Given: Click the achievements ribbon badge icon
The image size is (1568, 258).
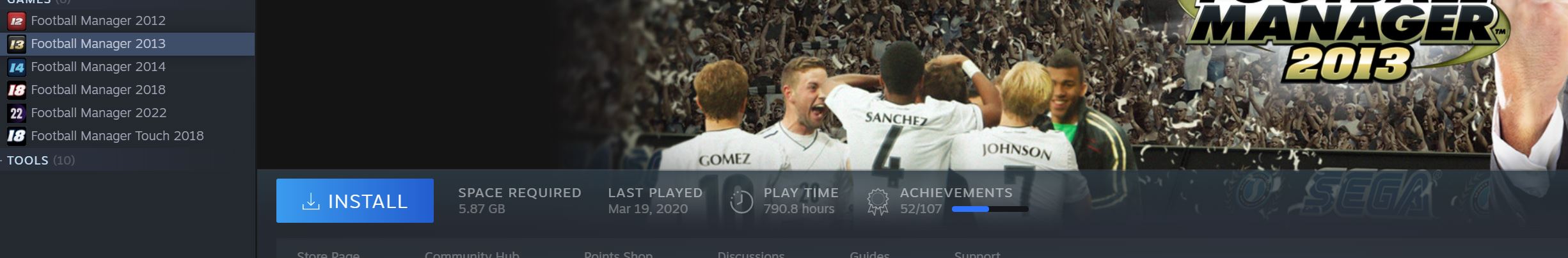Looking at the screenshot, I should (878, 202).
